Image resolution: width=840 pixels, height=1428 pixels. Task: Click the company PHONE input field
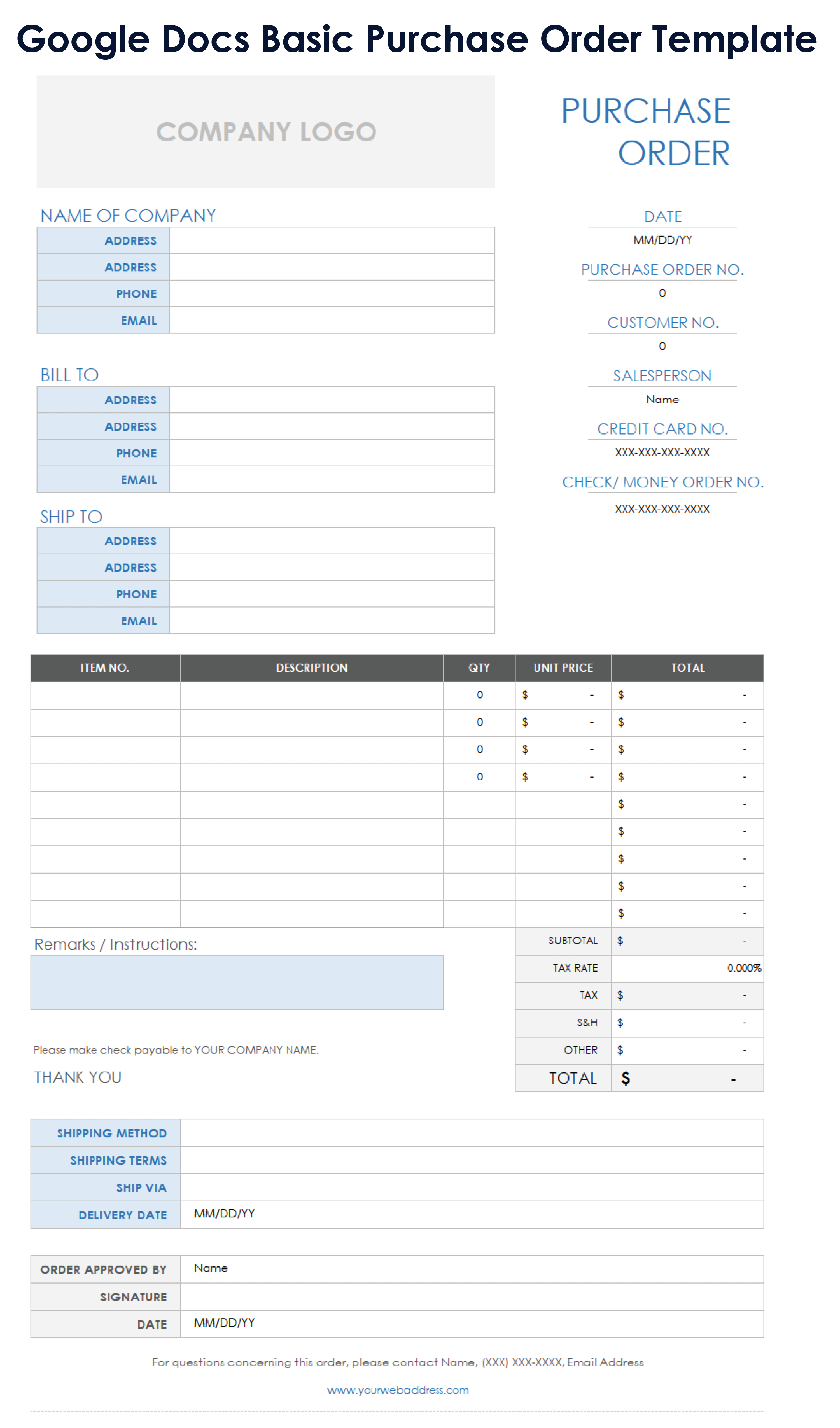click(x=332, y=293)
